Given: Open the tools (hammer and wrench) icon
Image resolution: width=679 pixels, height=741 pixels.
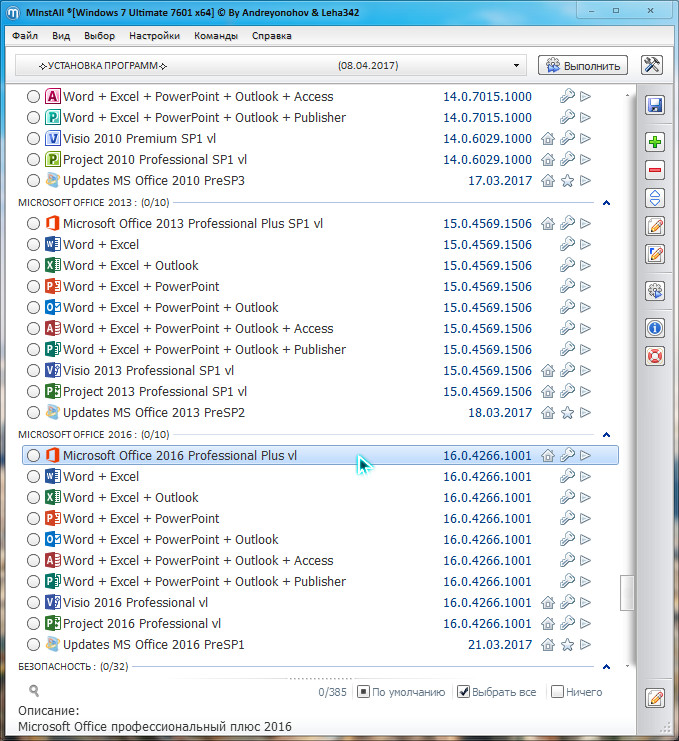Looking at the screenshot, I should 652,65.
